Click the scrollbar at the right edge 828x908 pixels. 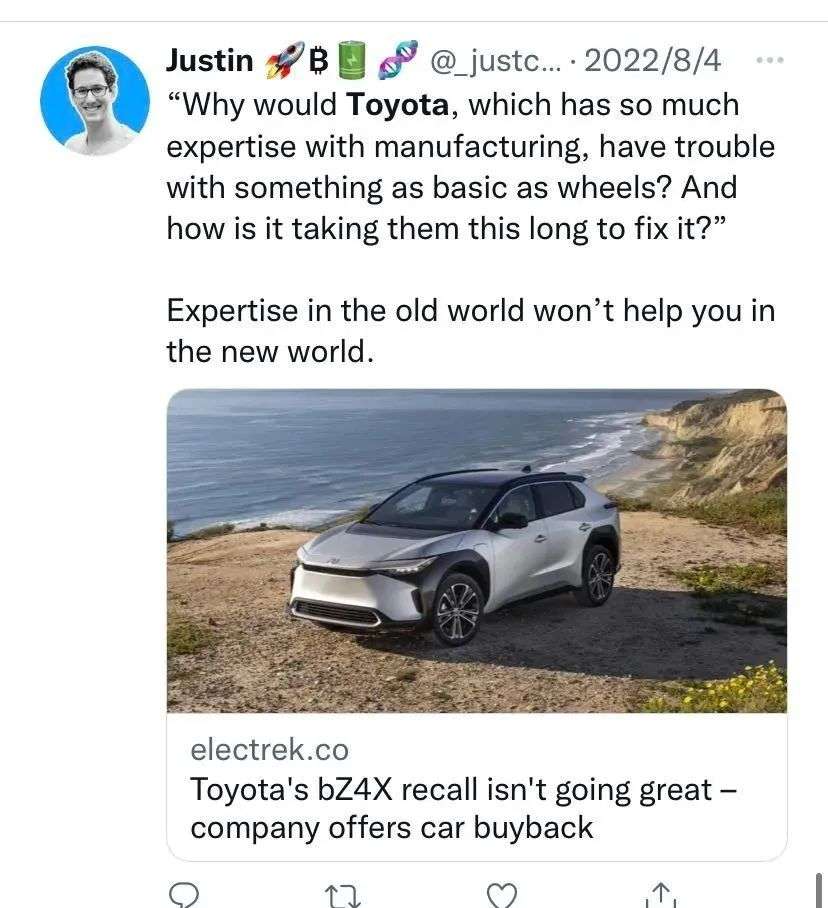pyautogui.click(x=819, y=889)
